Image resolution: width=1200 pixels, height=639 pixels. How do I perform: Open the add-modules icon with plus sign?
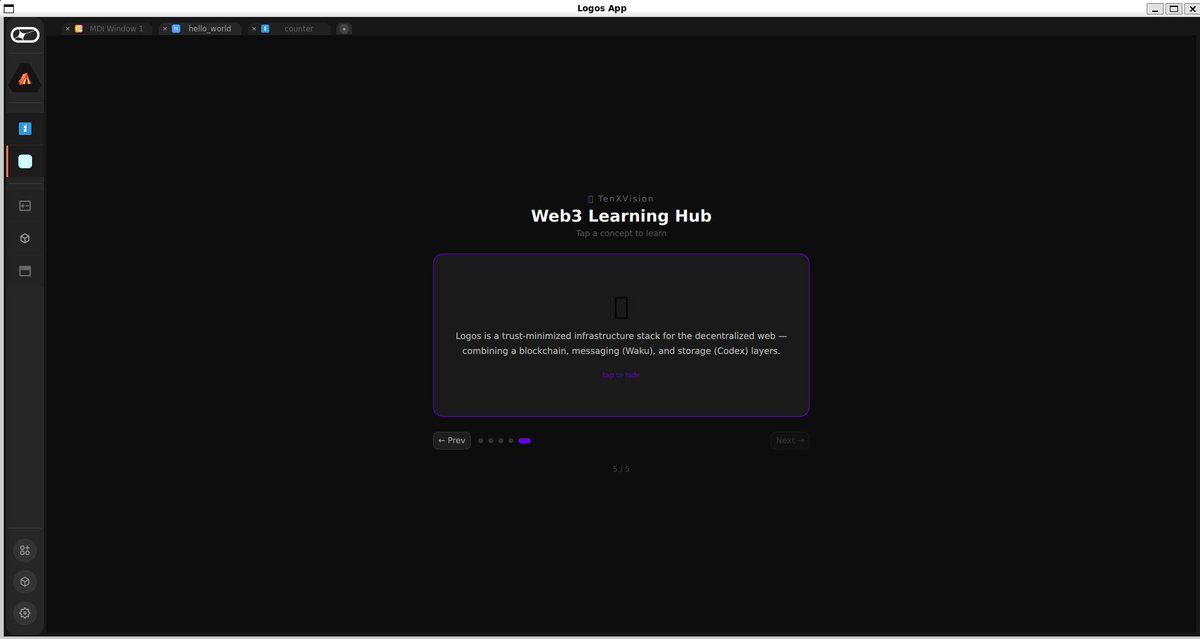(25, 550)
